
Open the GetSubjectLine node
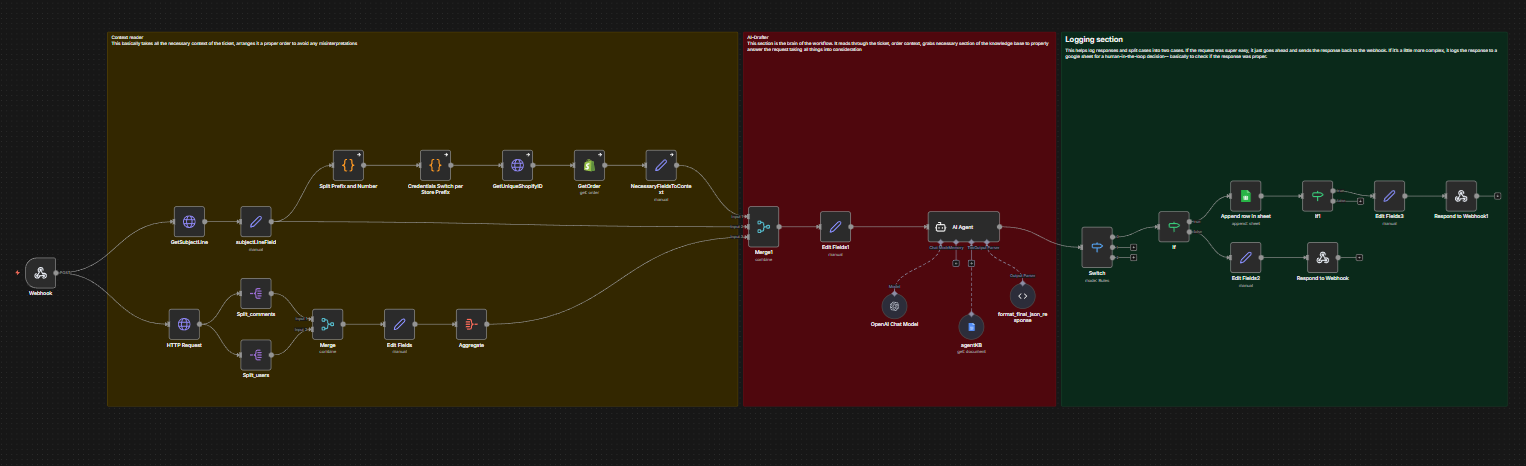click(189, 222)
